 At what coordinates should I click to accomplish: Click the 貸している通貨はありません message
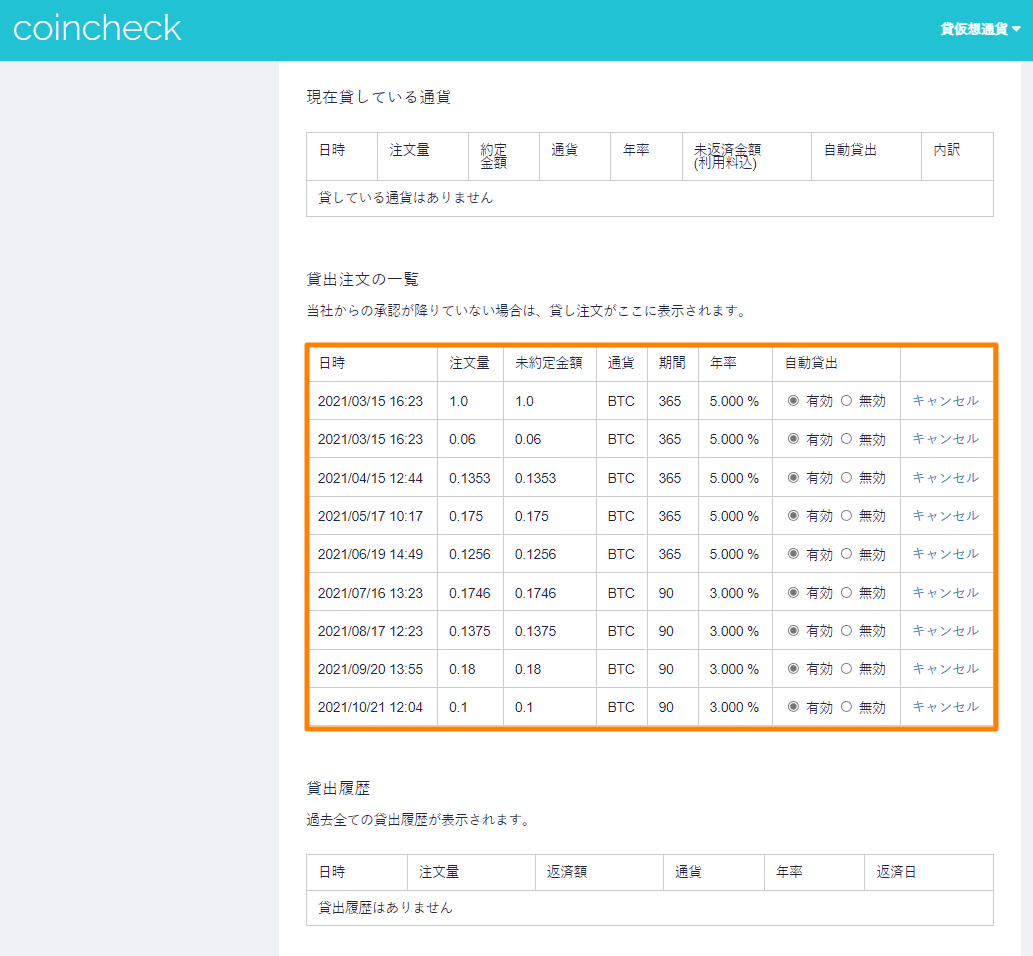coord(405,198)
